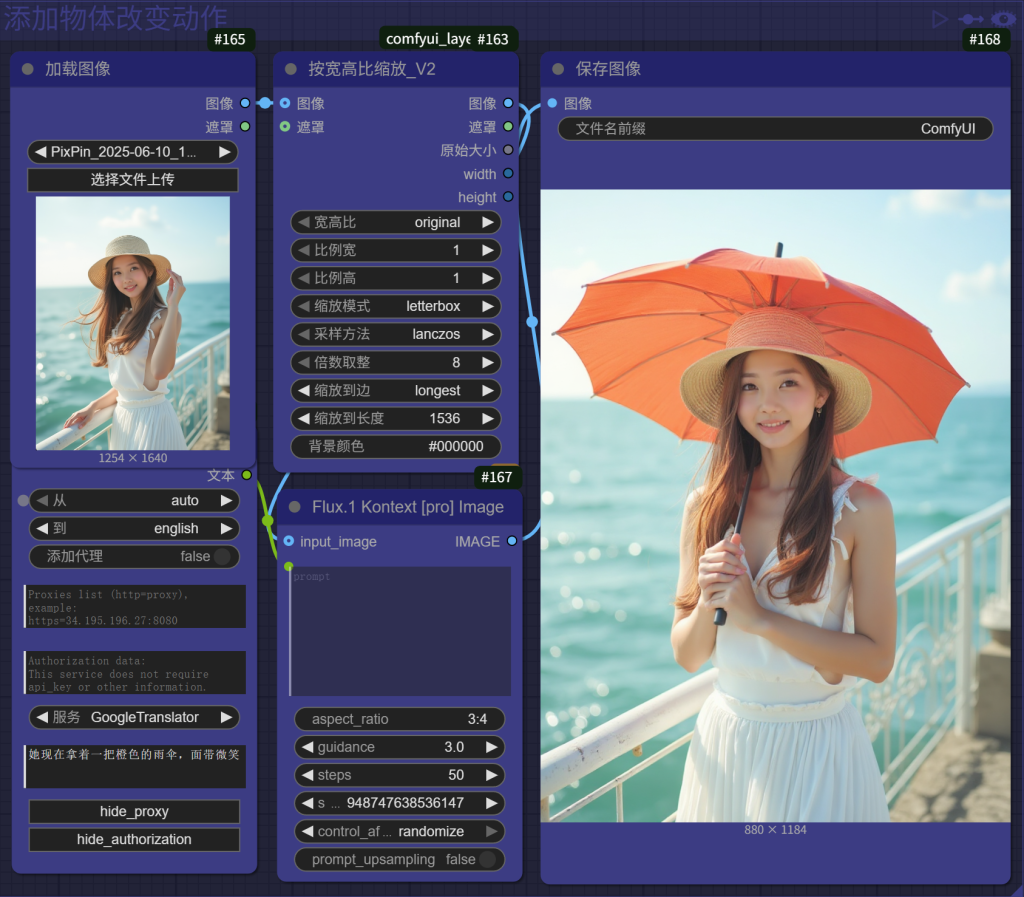Click the 原始大小 output port

click(508, 150)
